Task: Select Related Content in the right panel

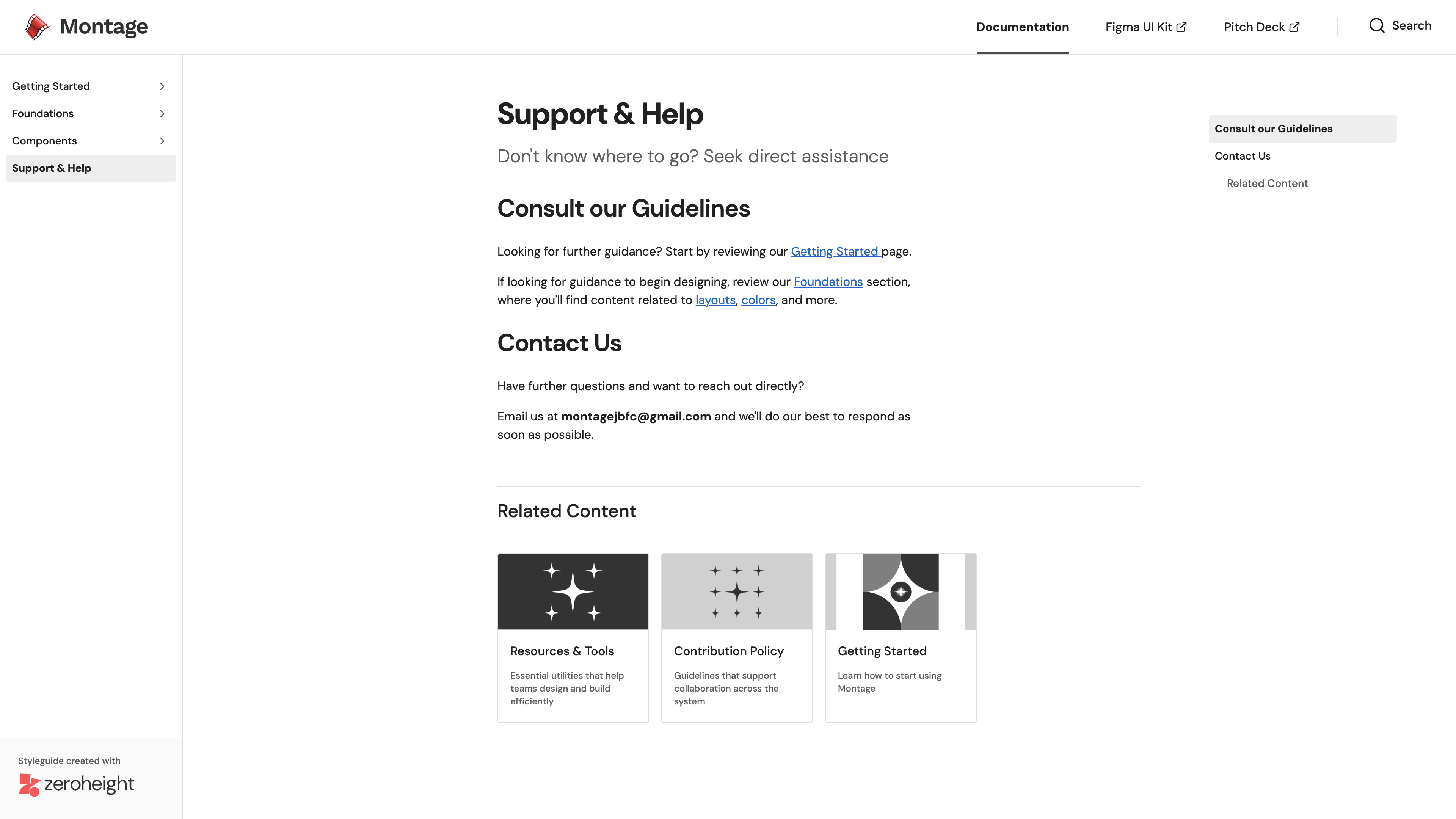Action: point(1267,182)
